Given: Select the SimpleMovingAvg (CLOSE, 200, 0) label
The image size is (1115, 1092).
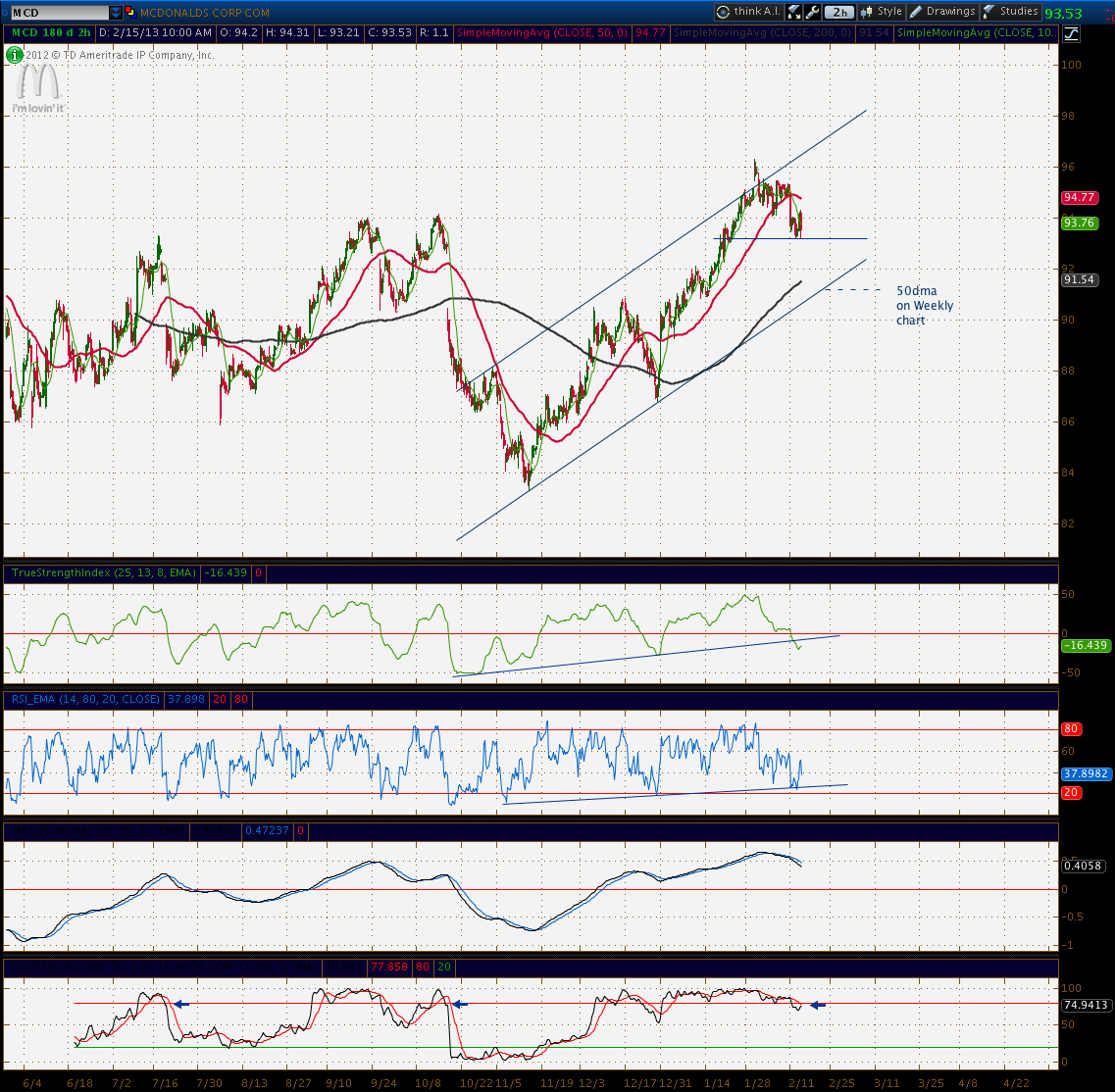Looking at the screenshot, I should [762, 32].
